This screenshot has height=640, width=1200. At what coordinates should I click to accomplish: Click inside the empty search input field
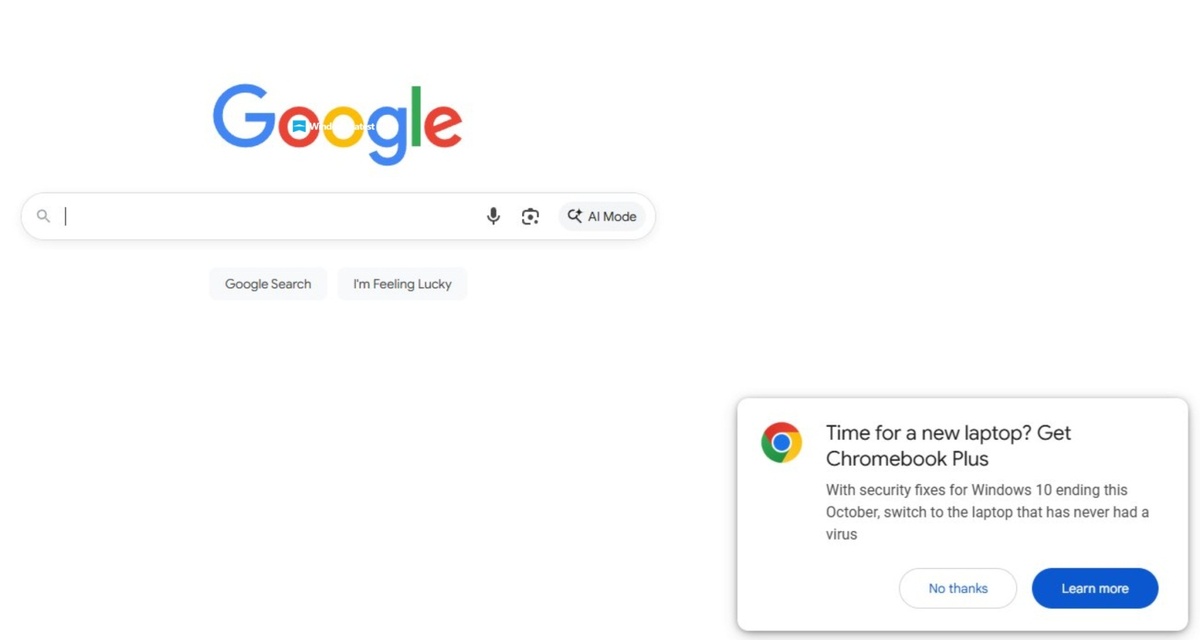250,216
